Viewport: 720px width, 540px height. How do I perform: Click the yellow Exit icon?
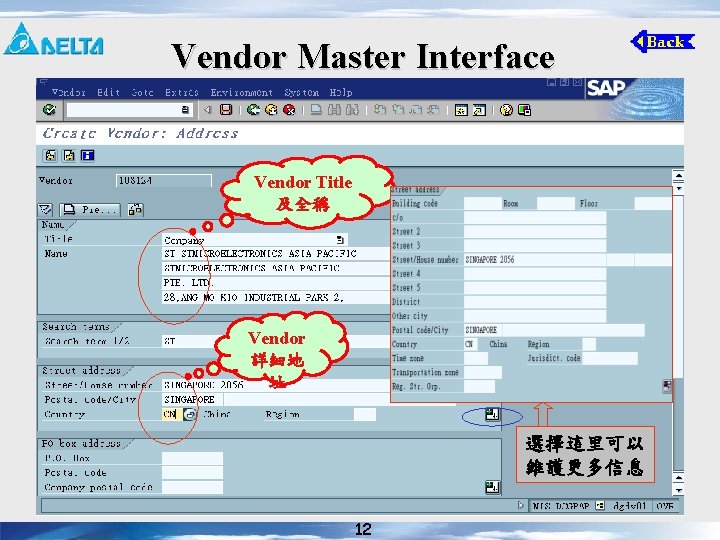tap(271, 110)
